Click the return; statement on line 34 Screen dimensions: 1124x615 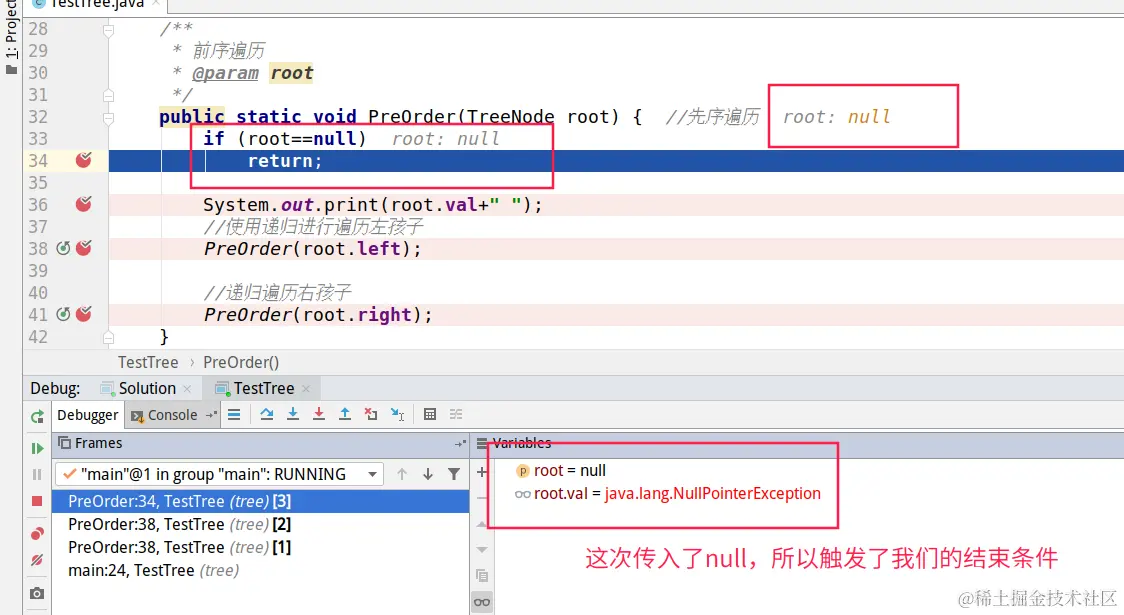(285, 161)
